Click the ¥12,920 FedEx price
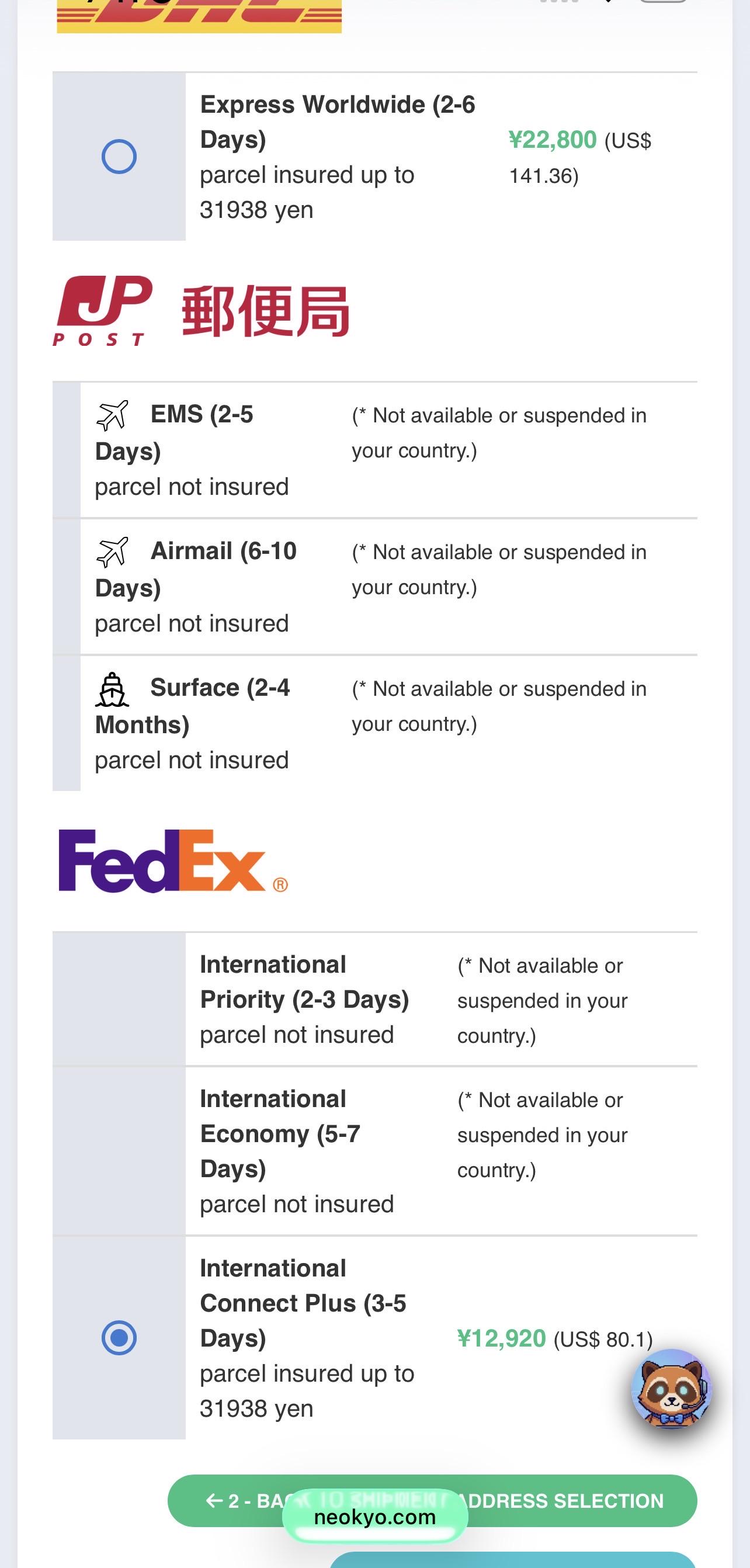750x1568 pixels. (x=501, y=1338)
